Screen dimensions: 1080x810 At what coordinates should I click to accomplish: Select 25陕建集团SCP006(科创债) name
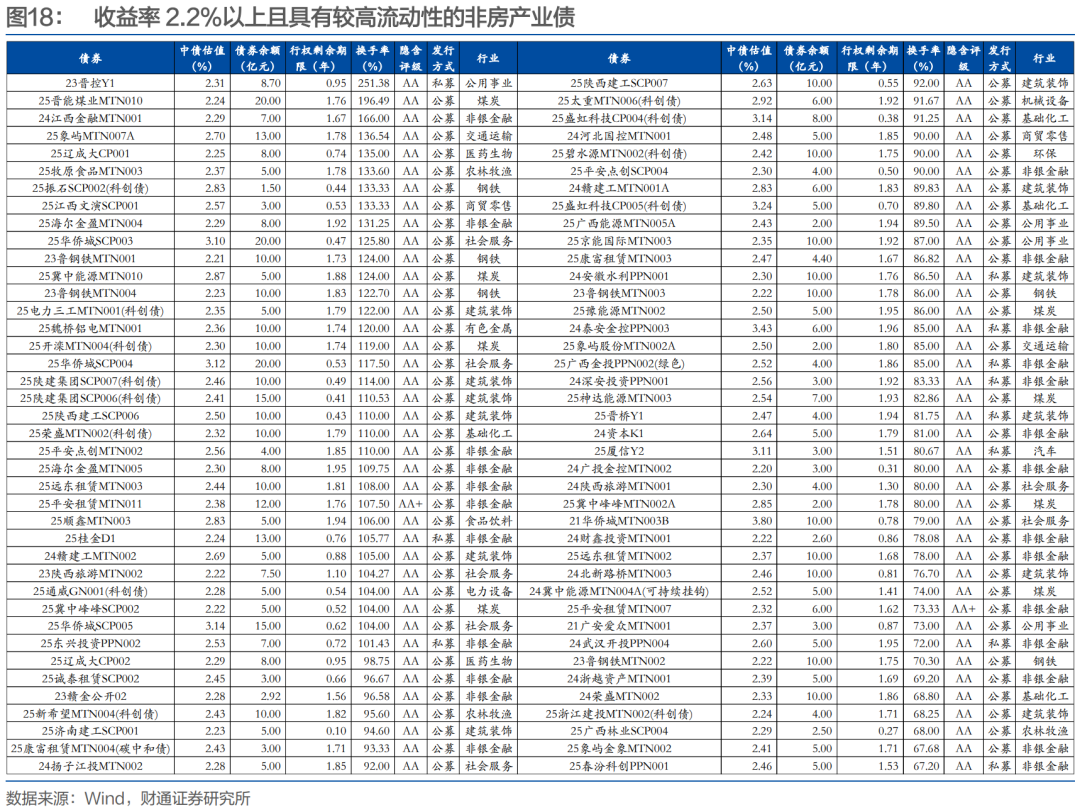tap(90, 398)
